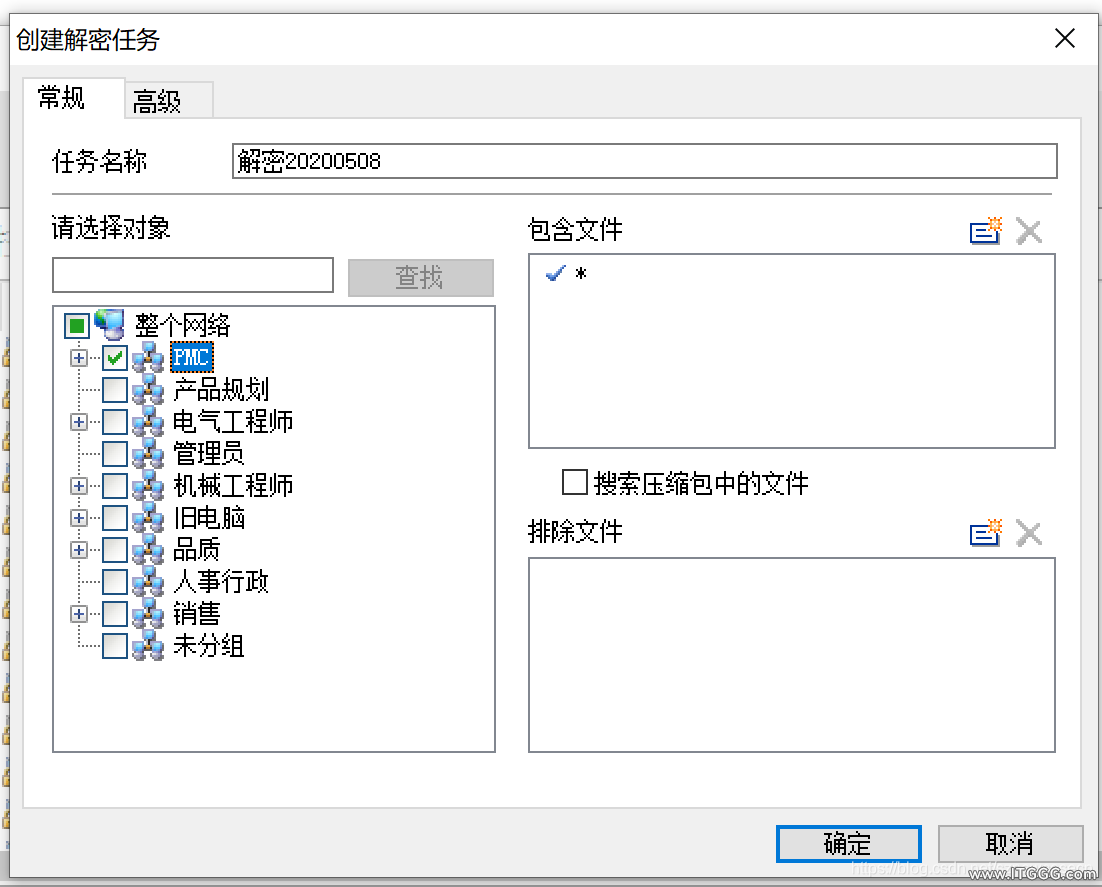1102x887 pixels.
Task: Click the group icon beside 未分组
Action: click(148, 646)
